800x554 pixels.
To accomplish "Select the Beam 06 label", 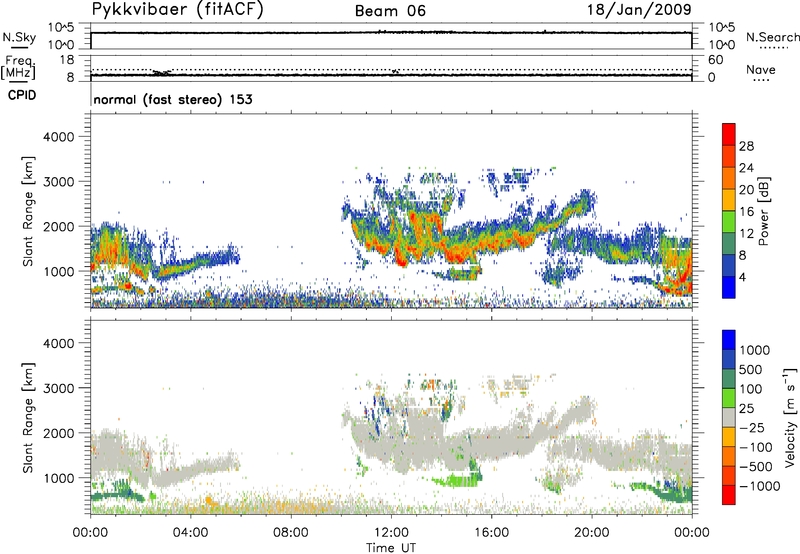I will [390, 11].
